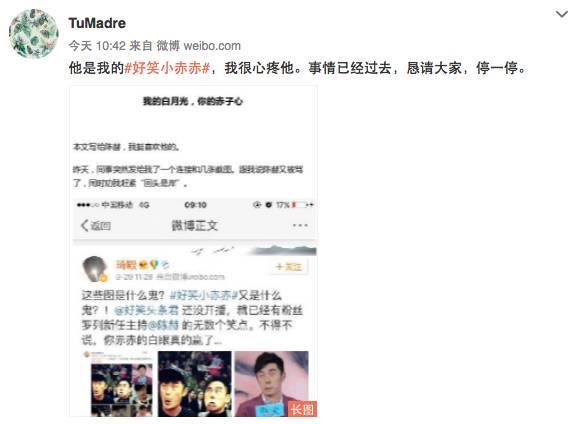Image resolution: width=583 pixels, height=424 pixels.
Task: Open the middle two-faces photo thumbnail
Action: [x=194, y=384]
